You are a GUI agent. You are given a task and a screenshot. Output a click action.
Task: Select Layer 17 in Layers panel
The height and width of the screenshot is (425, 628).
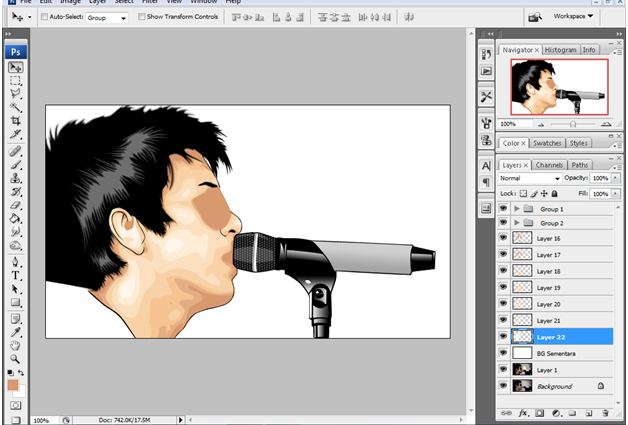point(562,254)
